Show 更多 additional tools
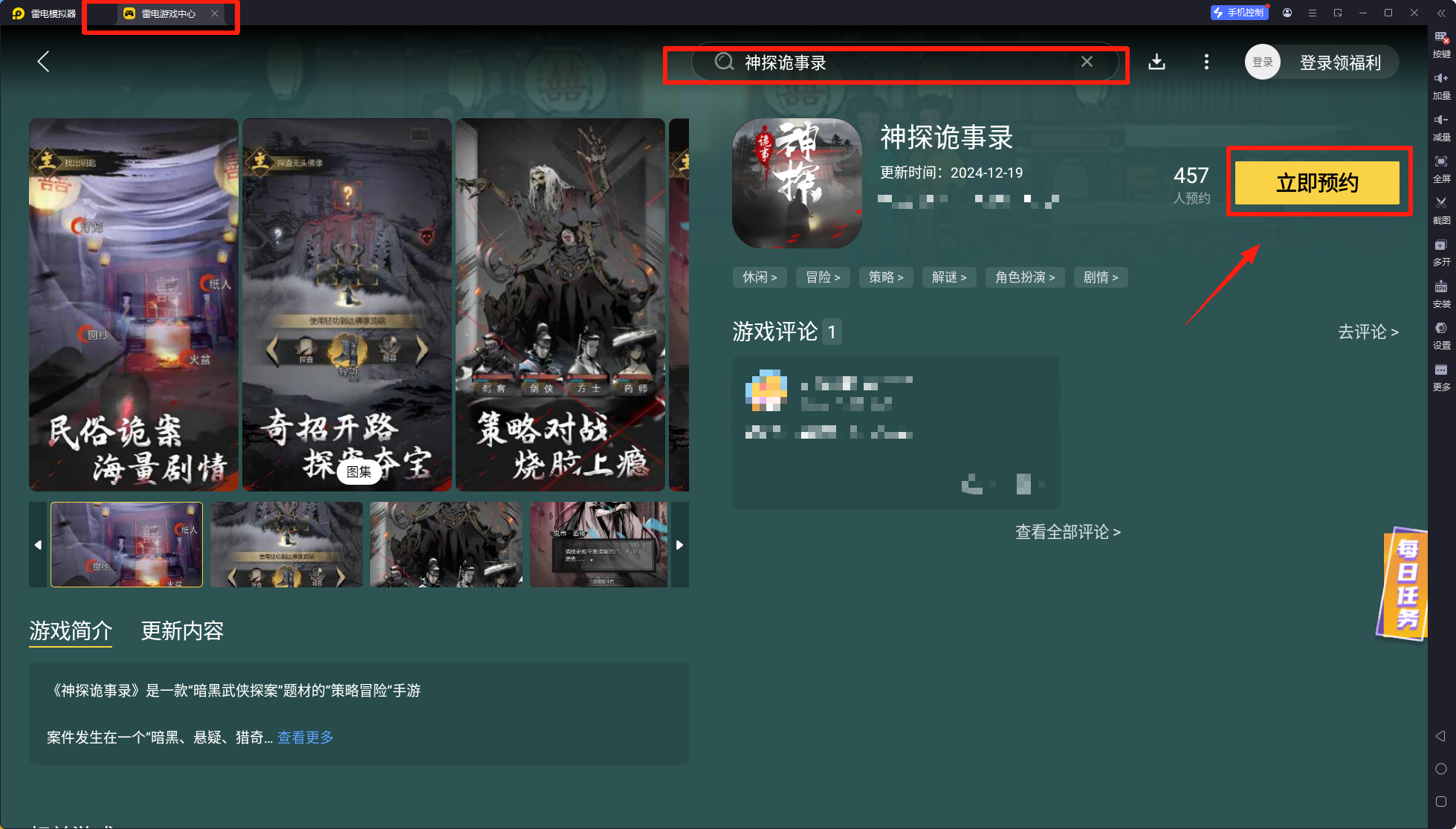The image size is (1456, 829). 1441,377
